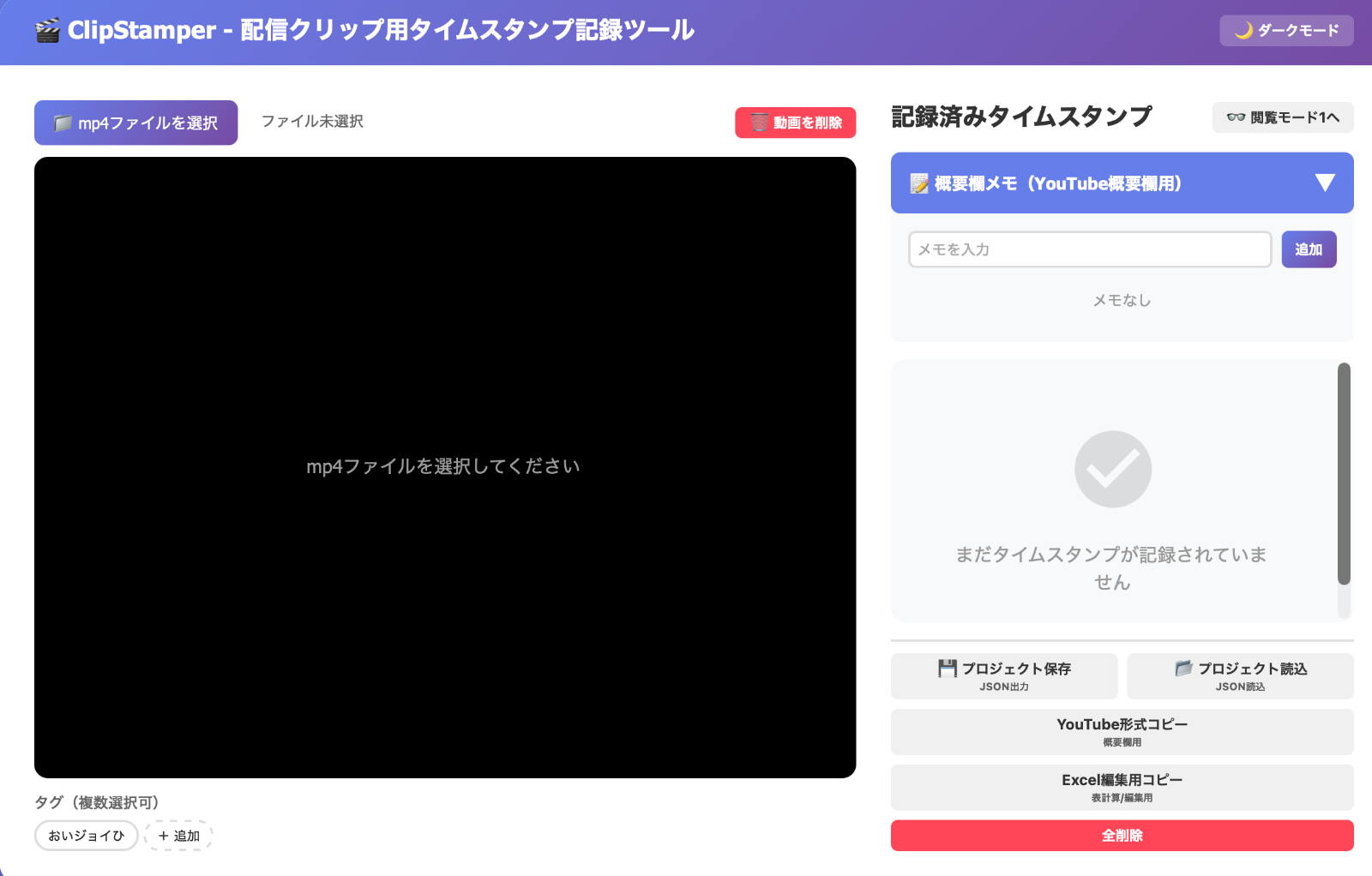
Task: Save project as JSON with プロジェクト保存
Action: [x=1004, y=676]
